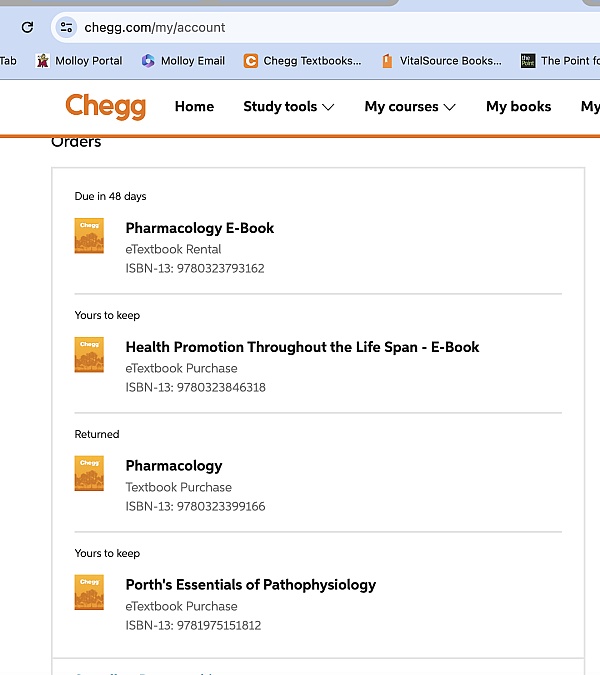Click the Molloy Portal bookmark icon
Screen dimensions: 600x675
pos(42,61)
